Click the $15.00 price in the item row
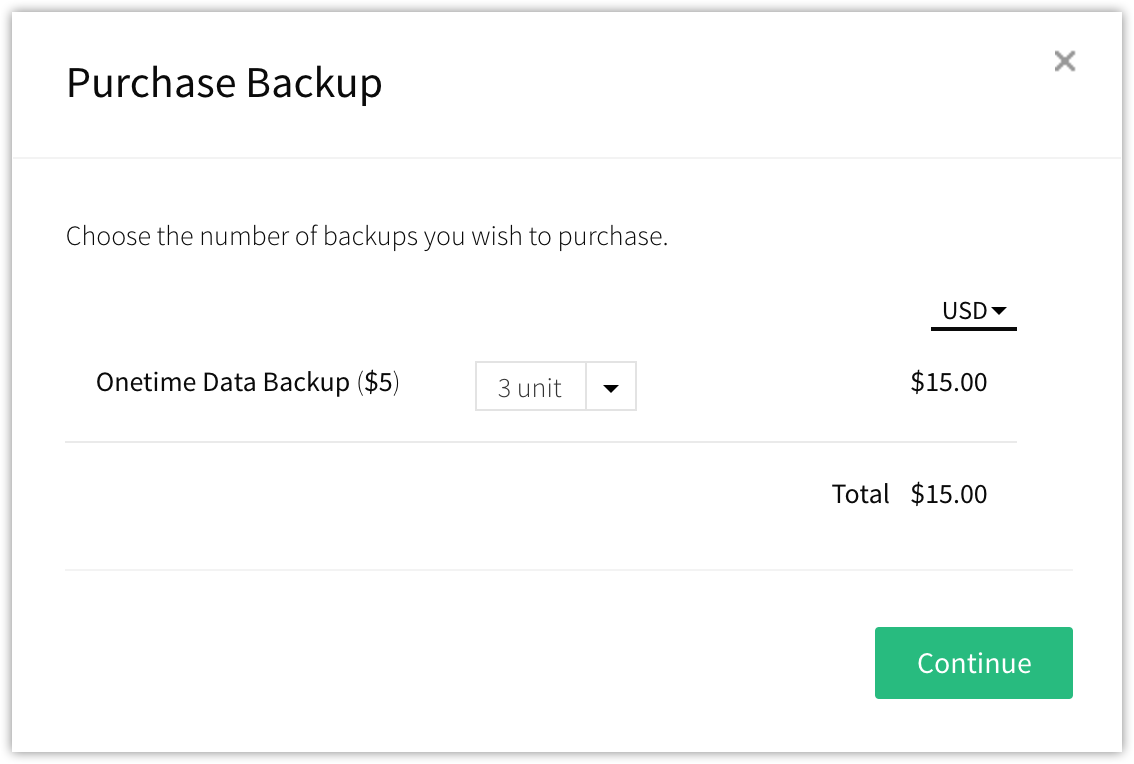Viewport: 1134px width, 764px height. tap(948, 382)
